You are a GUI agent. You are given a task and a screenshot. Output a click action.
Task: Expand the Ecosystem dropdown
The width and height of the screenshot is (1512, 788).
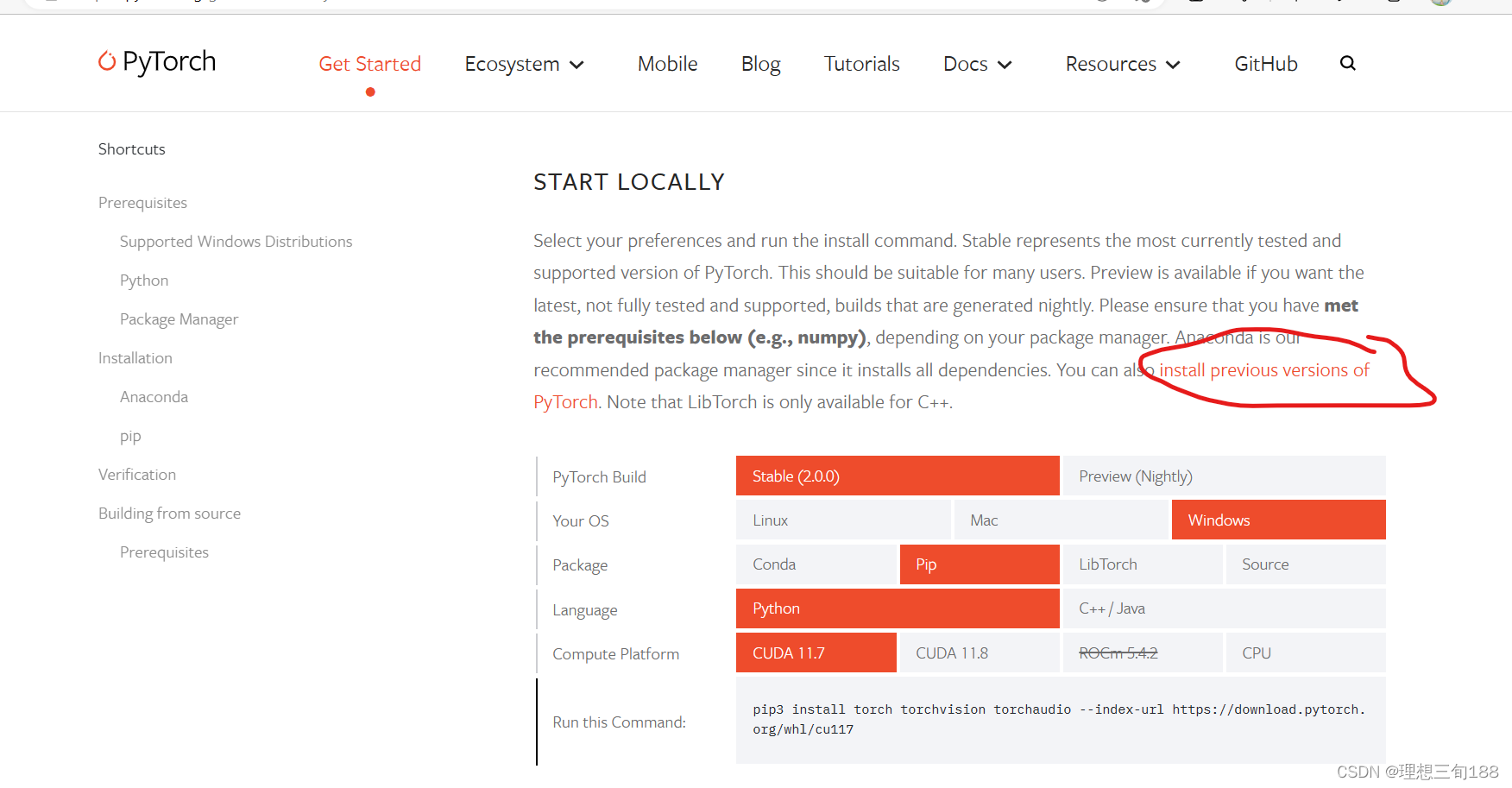[x=523, y=63]
